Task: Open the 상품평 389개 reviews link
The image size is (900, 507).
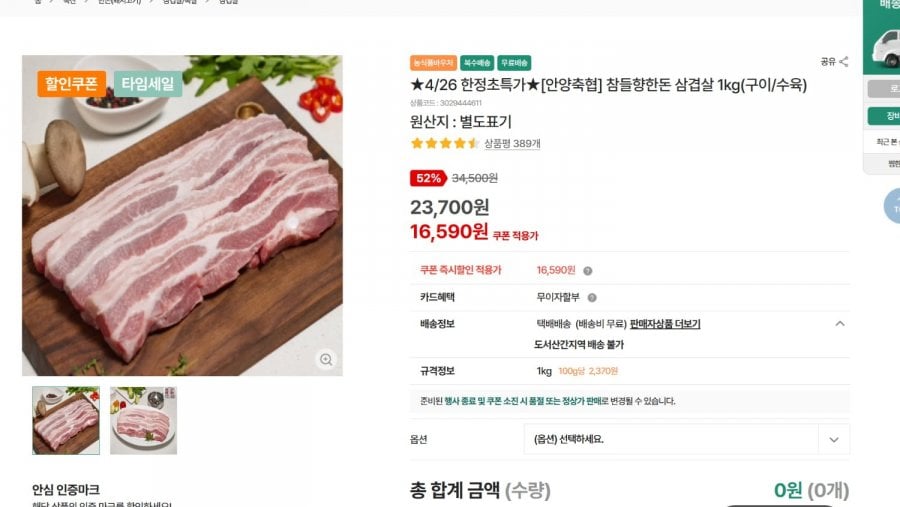Action: tap(512, 144)
